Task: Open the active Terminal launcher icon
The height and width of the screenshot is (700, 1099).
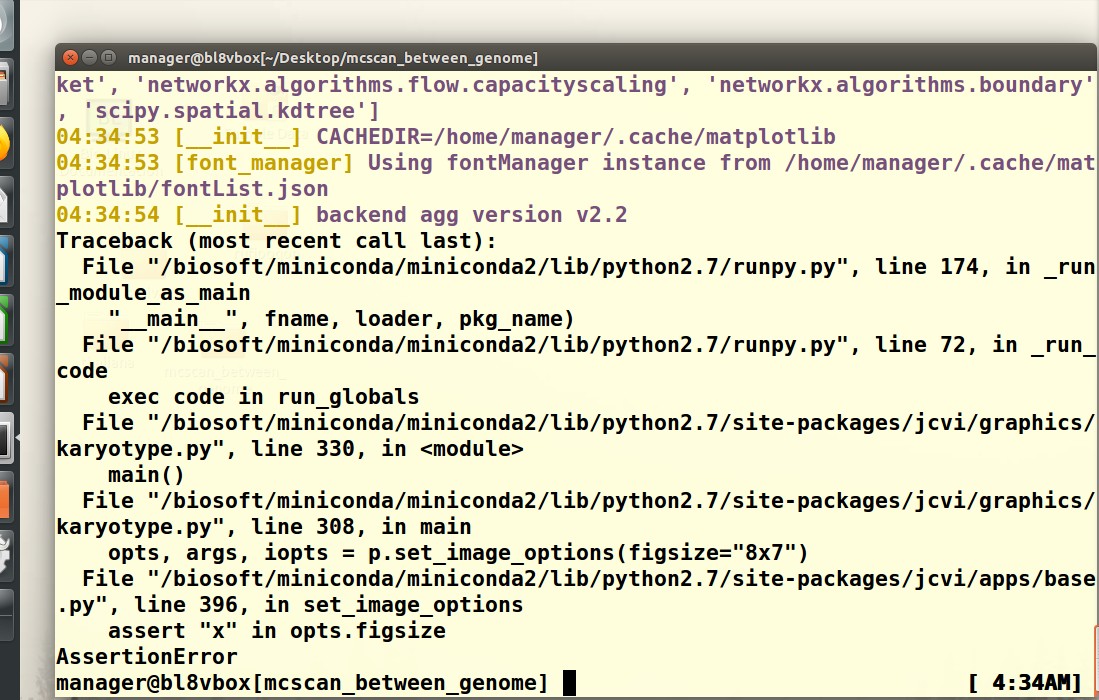Action: pyautogui.click(x=4, y=437)
